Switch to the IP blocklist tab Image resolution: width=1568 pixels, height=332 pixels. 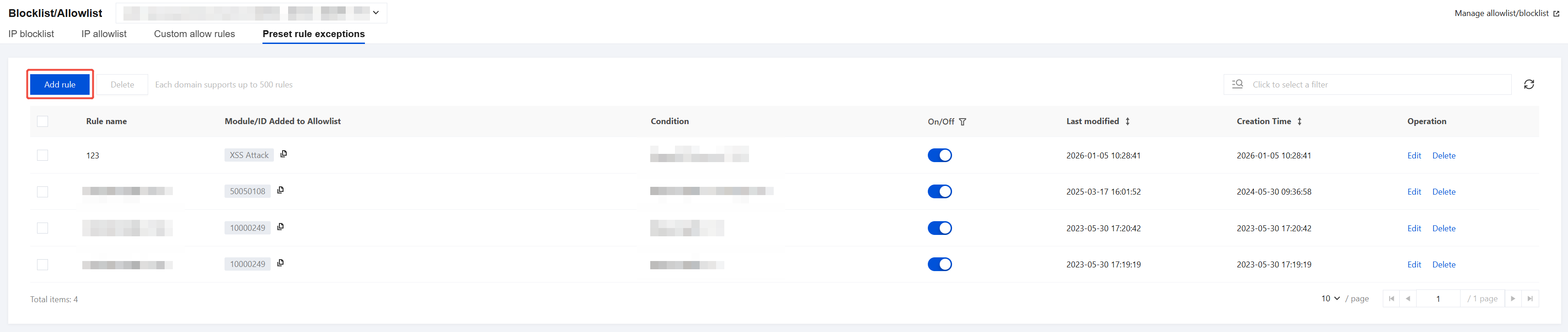(31, 34)
